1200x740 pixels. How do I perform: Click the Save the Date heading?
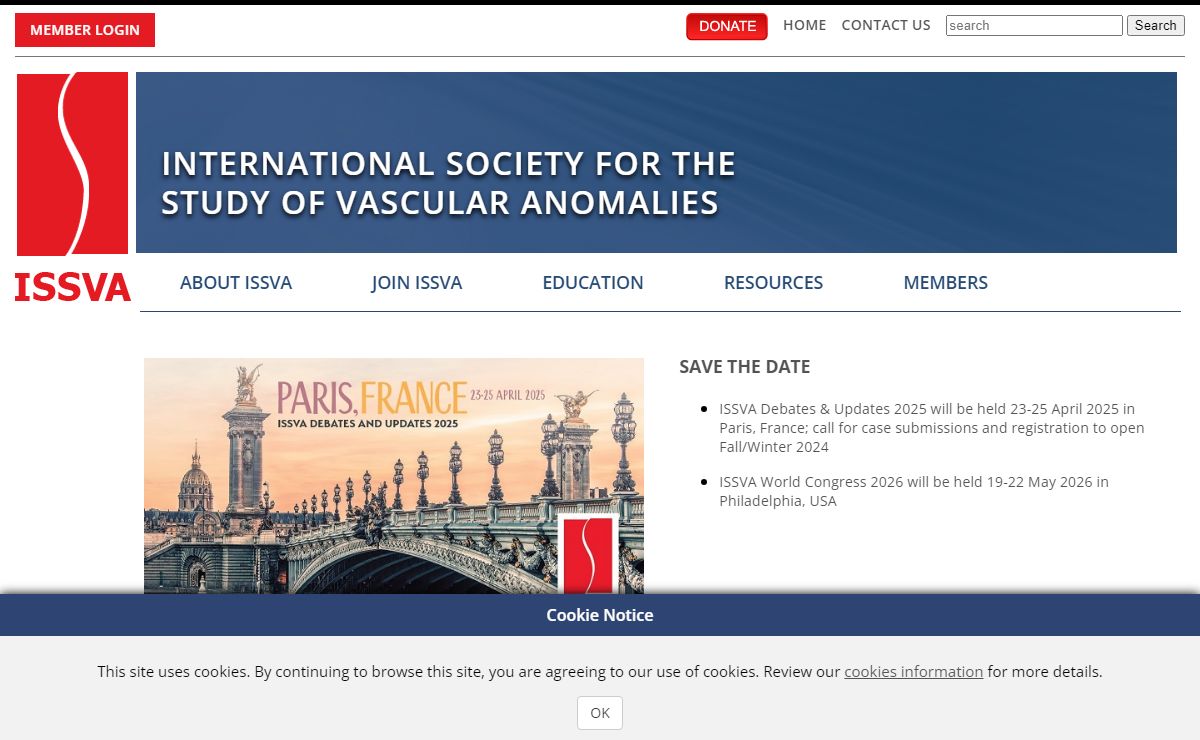coord(745,367)
